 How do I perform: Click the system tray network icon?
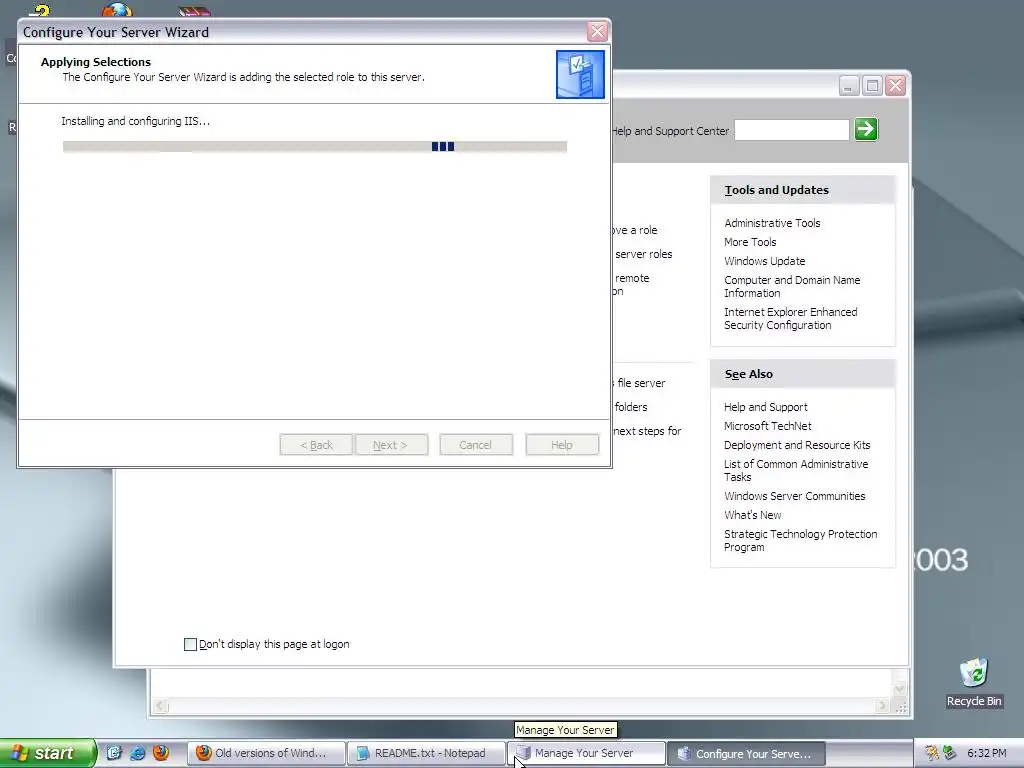[950, 753]
